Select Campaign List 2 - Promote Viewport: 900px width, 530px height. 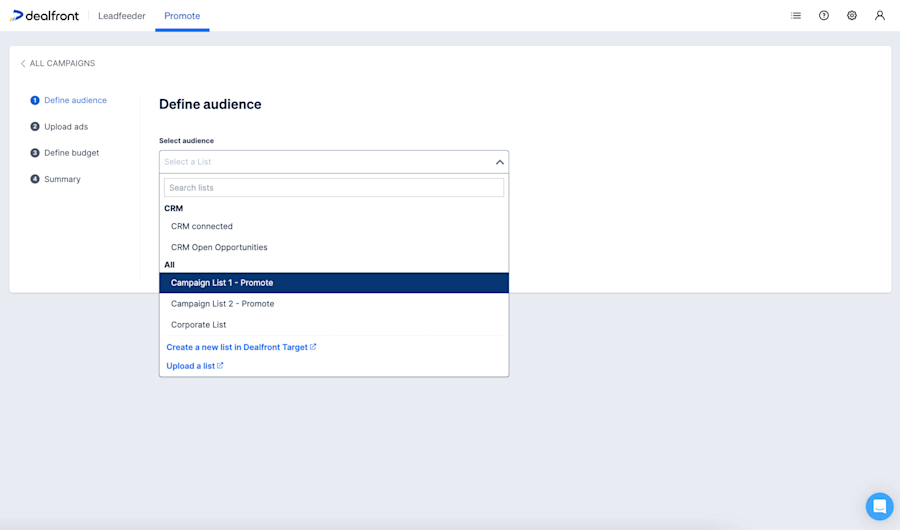pos(334,304)
